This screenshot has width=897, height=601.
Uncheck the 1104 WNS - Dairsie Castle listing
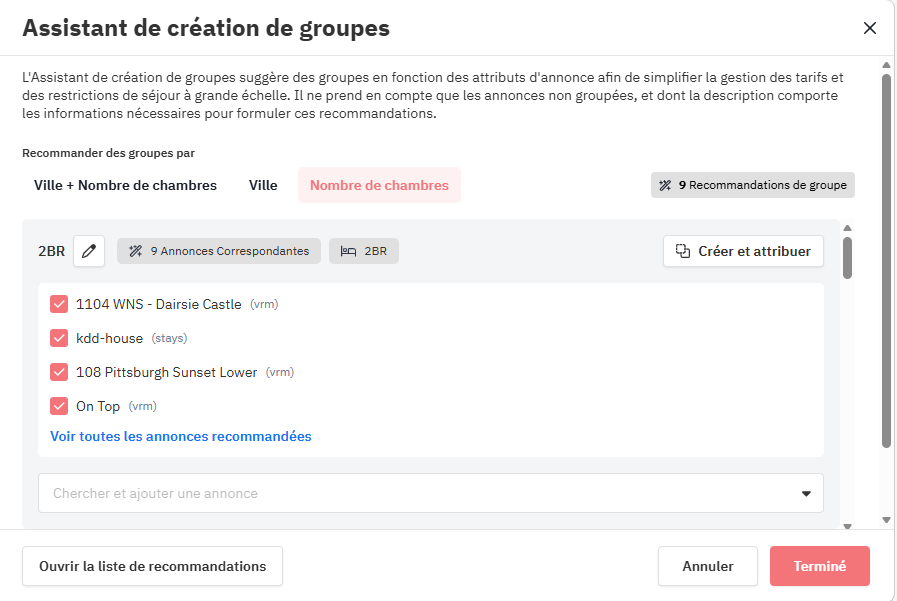coord(59,304)
